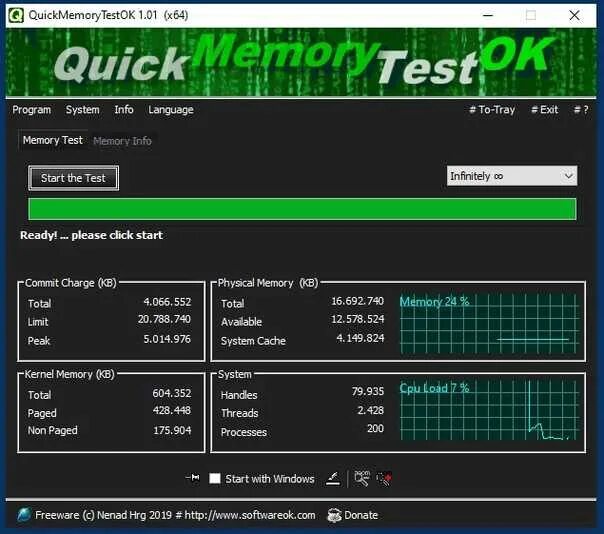
Task: Click the dotted-selection icon with the red mark
Action: pyautogui.click(x=384, y=479)
